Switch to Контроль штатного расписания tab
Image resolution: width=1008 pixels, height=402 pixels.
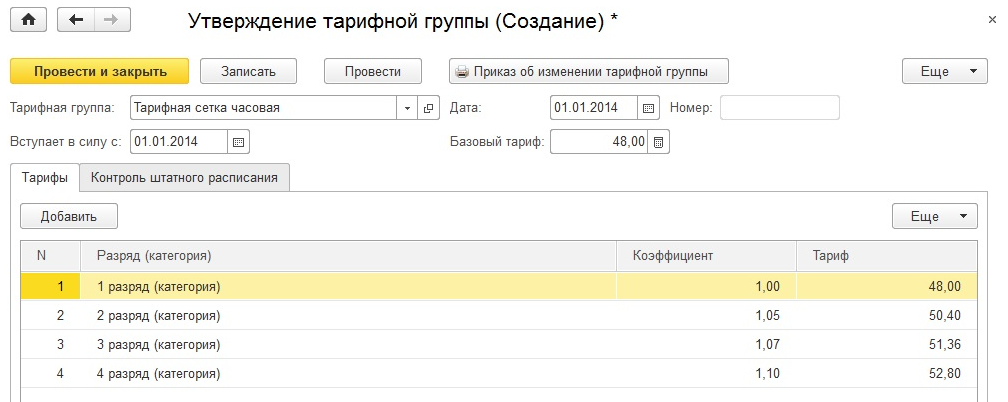[x=185, y=178]
